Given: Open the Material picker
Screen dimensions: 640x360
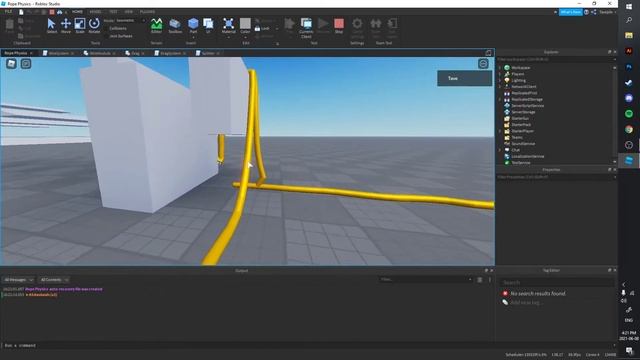Looking at the screenshot, I should tap(229, 26).
